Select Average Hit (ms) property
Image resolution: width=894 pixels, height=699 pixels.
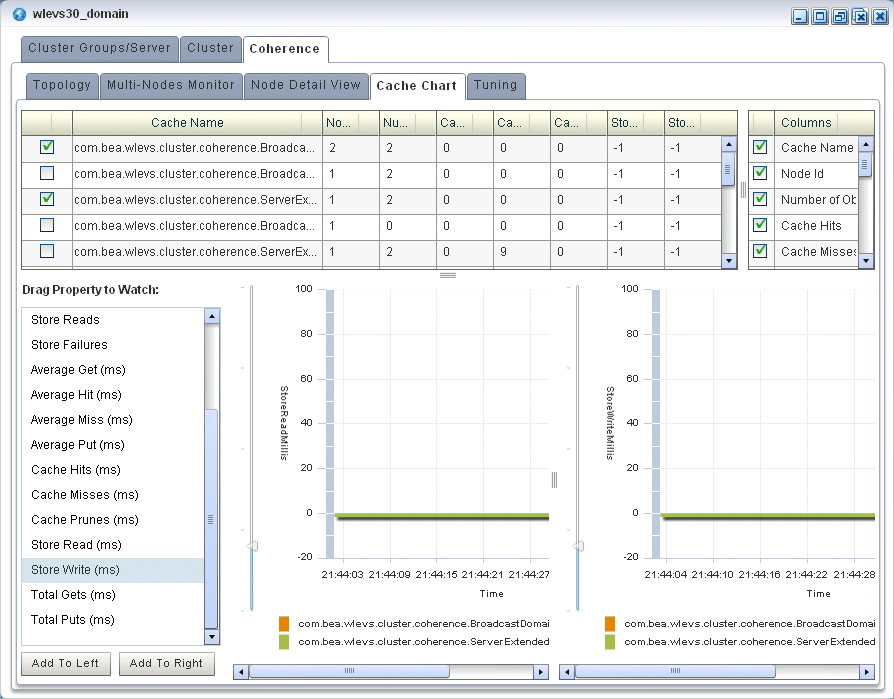pyautogui.click(x=113, y=395)
